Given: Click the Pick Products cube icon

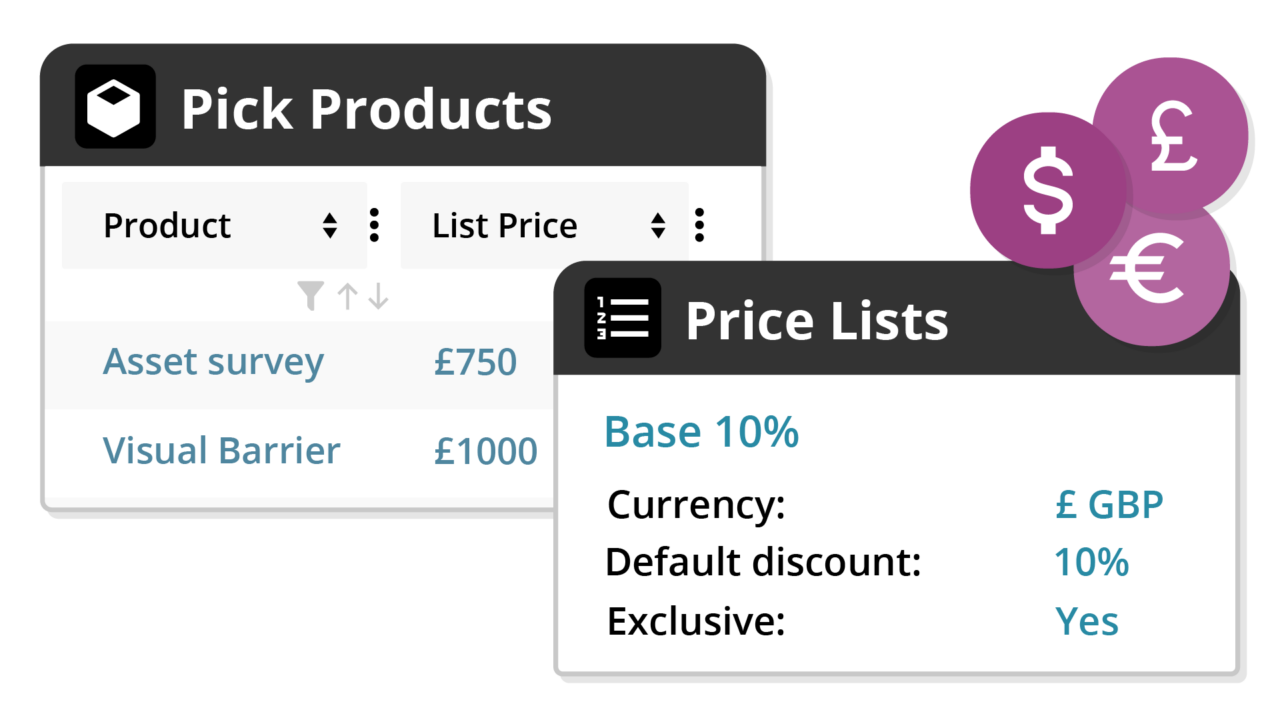Looking at the screenshot, I should (115, 107).
